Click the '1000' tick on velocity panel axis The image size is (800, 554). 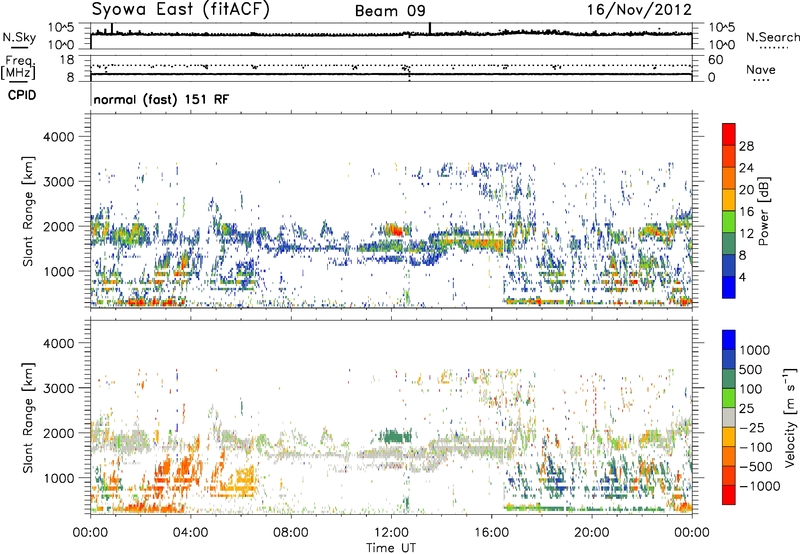point(58,478)
